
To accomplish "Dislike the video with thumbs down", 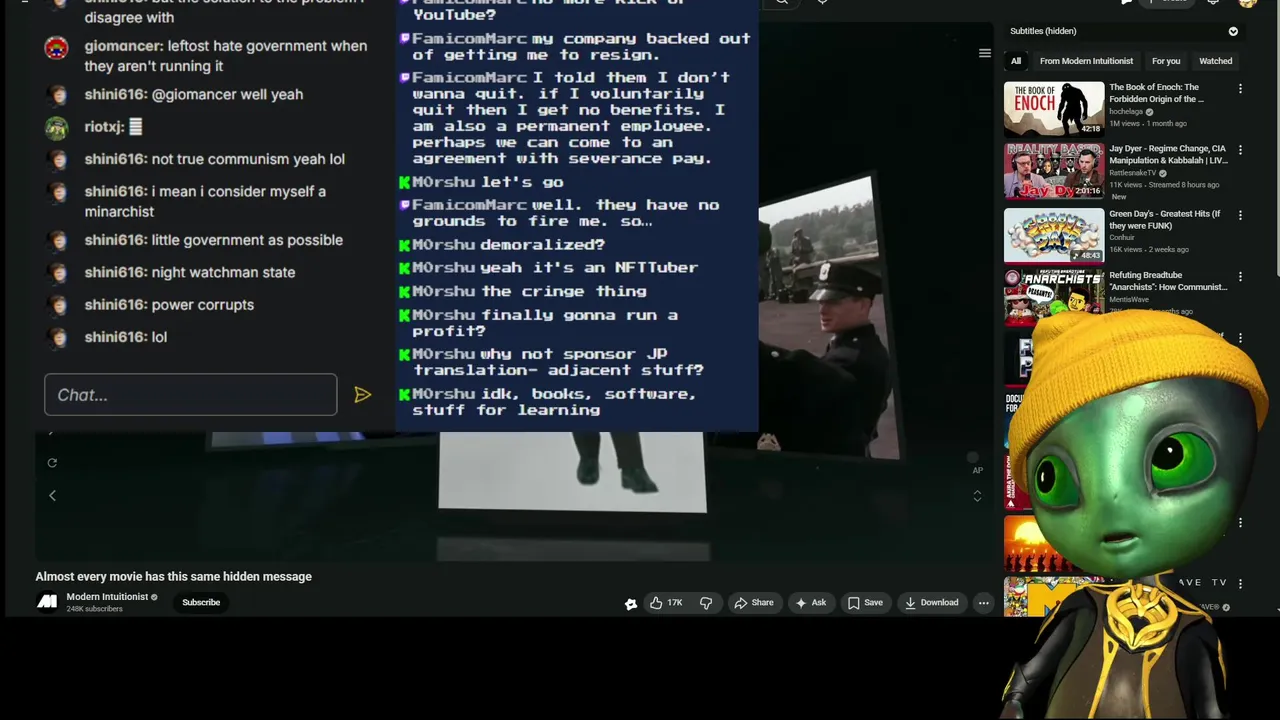I will pos(706,603).
